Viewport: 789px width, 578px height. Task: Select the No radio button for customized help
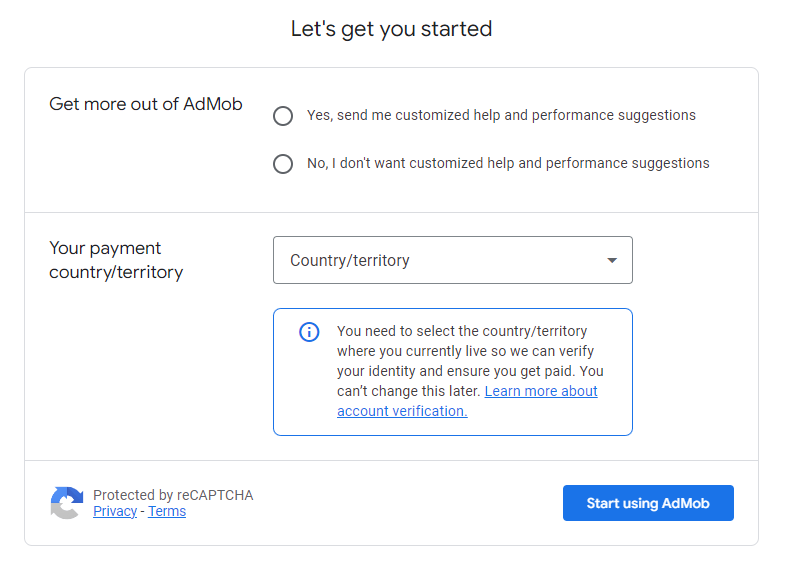coord(283,164)
